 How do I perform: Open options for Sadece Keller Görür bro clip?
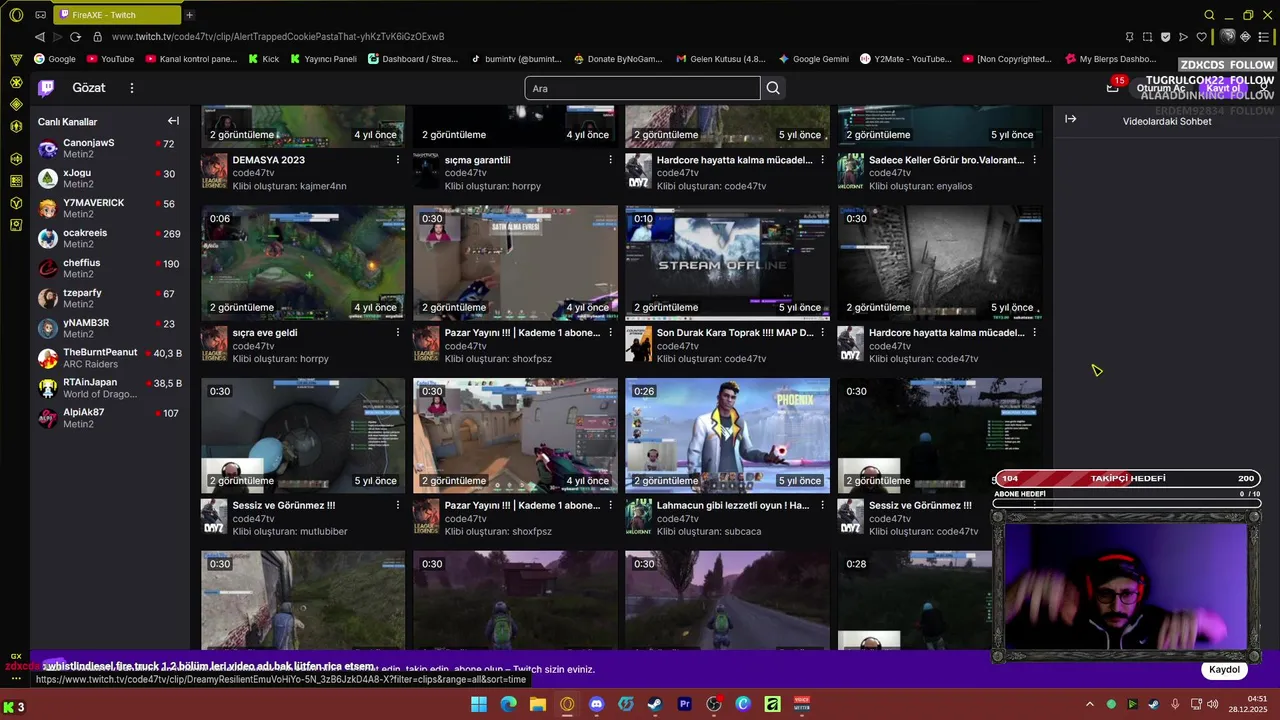(x=1034, y=160)
